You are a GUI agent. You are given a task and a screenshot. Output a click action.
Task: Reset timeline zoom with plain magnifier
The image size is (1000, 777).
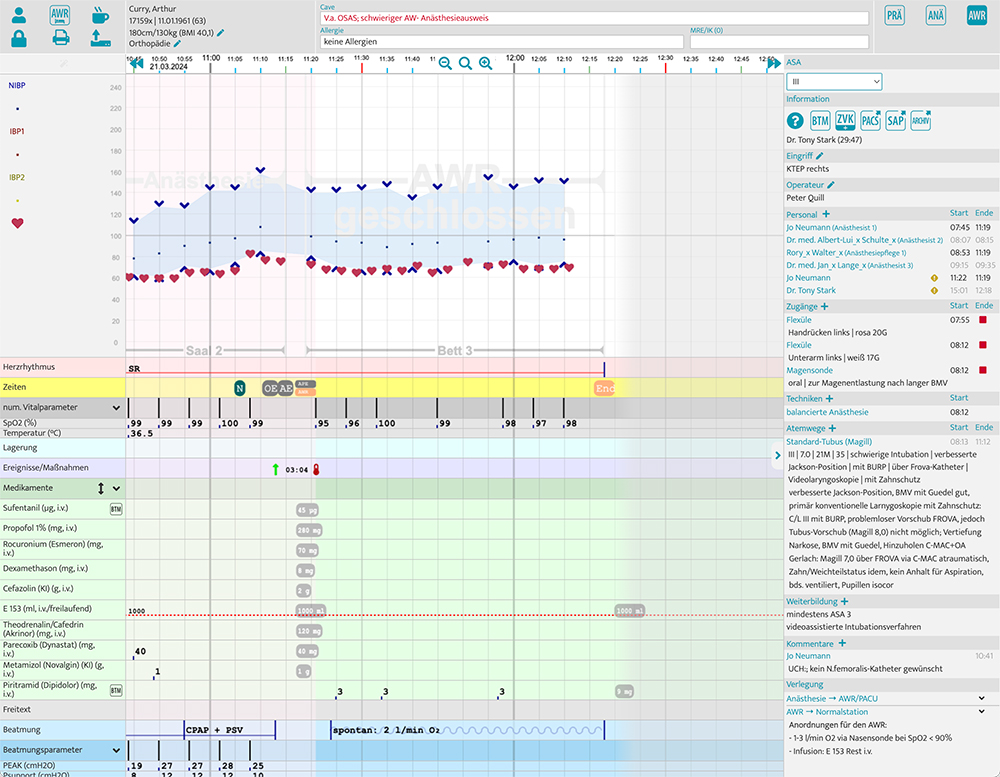[466, 63]
